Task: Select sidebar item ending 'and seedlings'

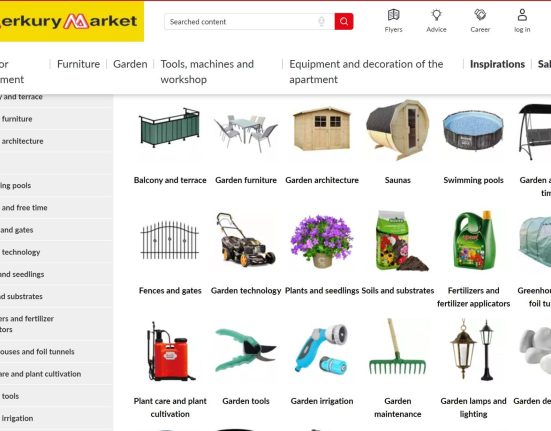Action: click(x=22, y=274)
